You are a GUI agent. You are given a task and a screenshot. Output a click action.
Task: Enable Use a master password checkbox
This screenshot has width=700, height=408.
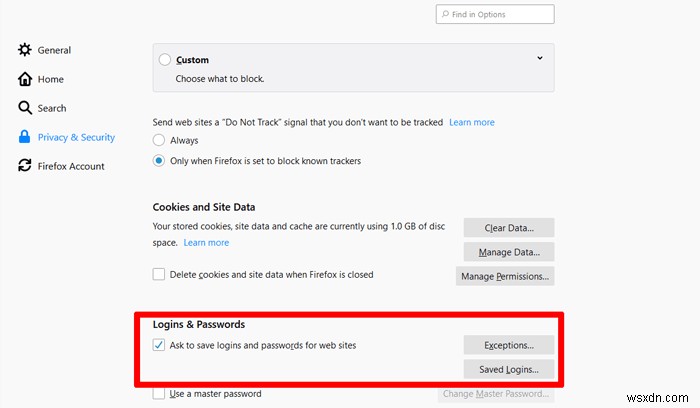tap(159, 394)
